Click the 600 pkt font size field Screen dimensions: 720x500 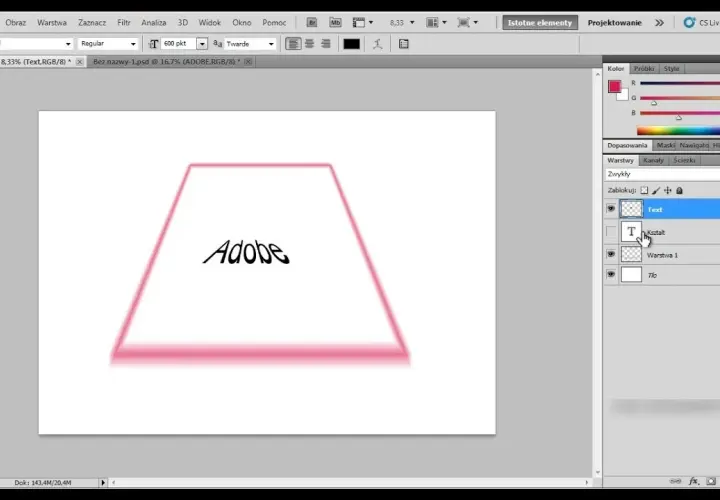pyautogui.click(x=179, y=44)
